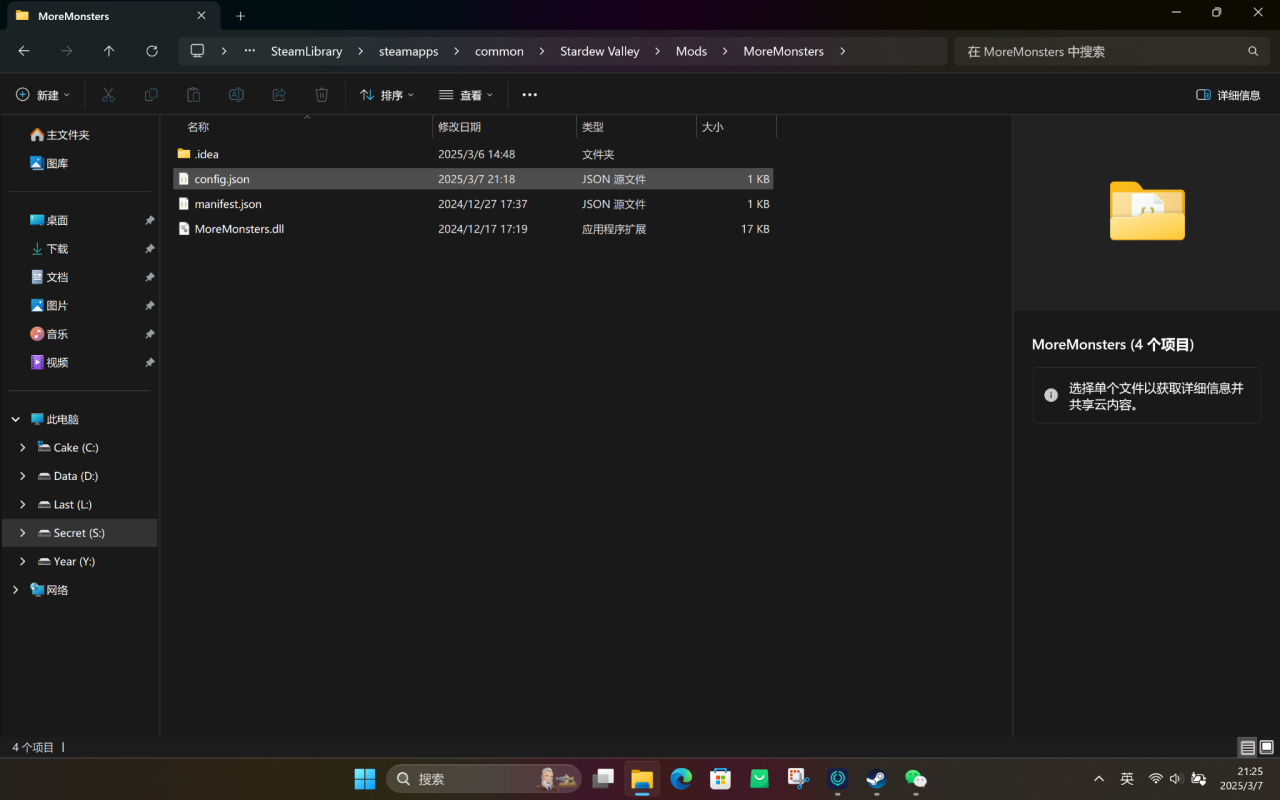Expand the Cake (C:) drive
Image resolution: width=1280 pixels, height=800 pixels.
[x=23, y=448]
